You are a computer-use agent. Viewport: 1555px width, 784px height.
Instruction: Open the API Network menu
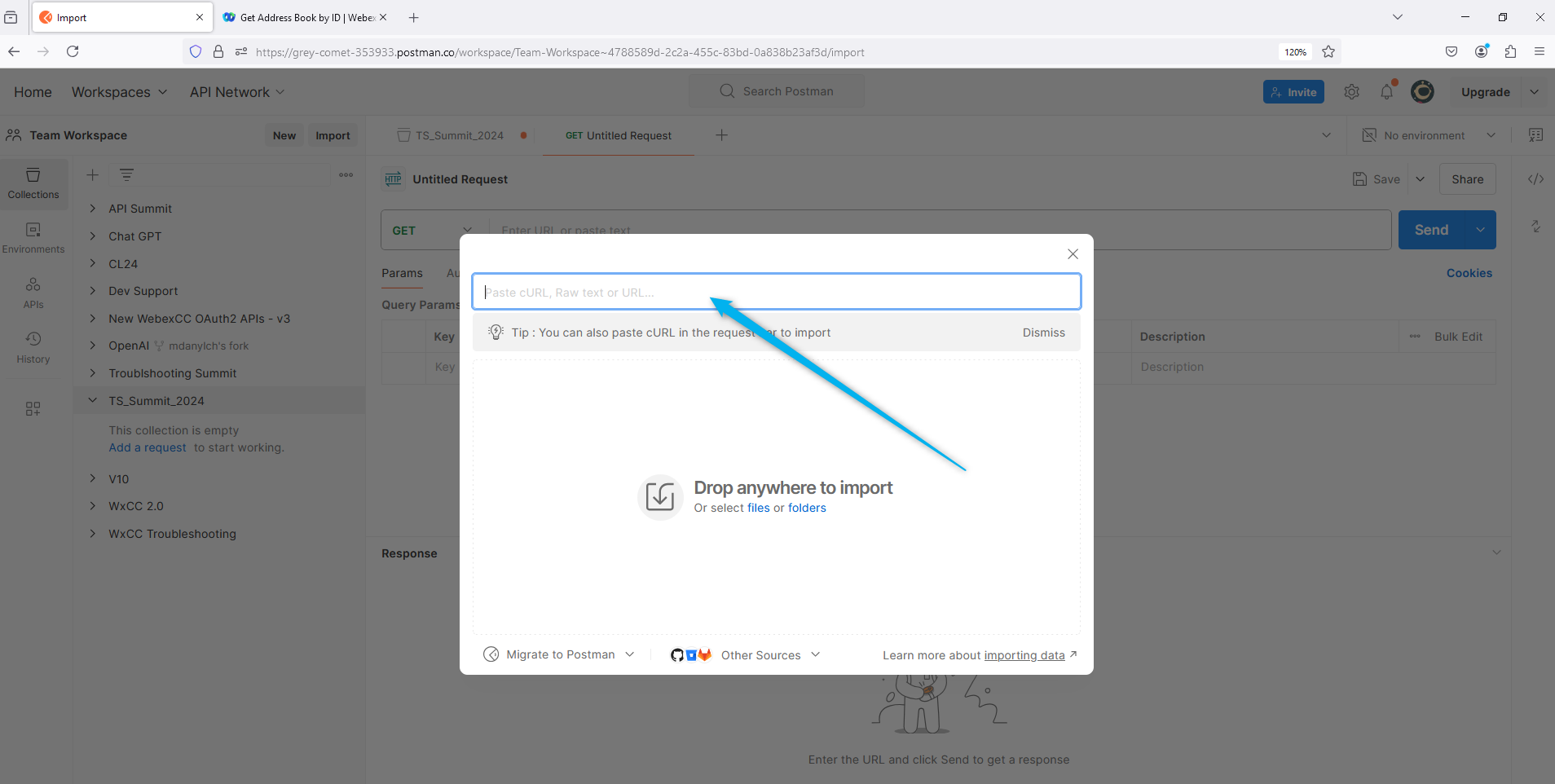click(x=237, y=92)
